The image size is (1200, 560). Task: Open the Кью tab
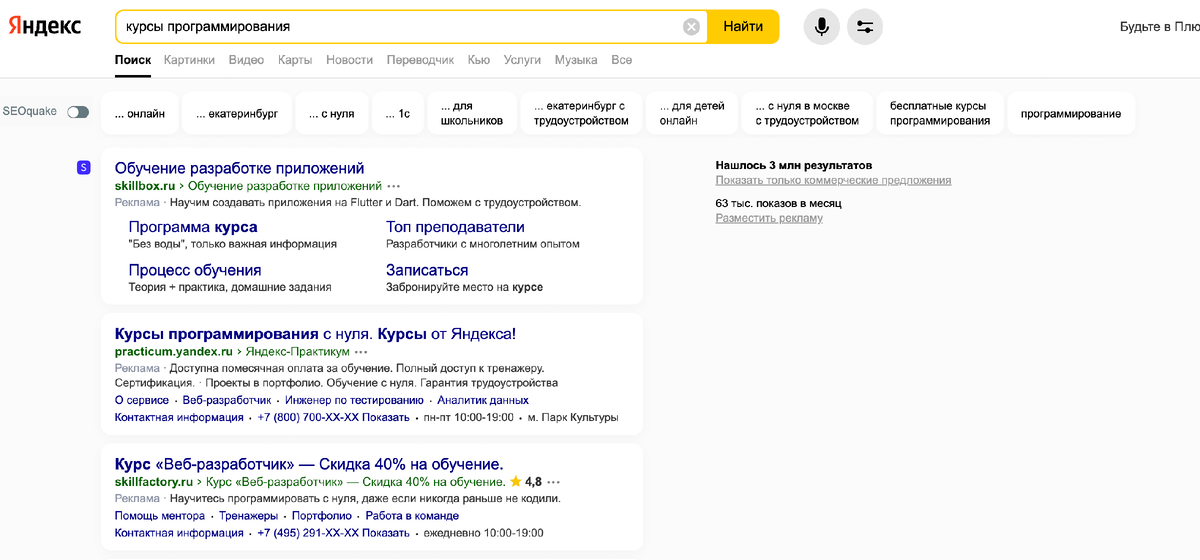coord(479,60)
